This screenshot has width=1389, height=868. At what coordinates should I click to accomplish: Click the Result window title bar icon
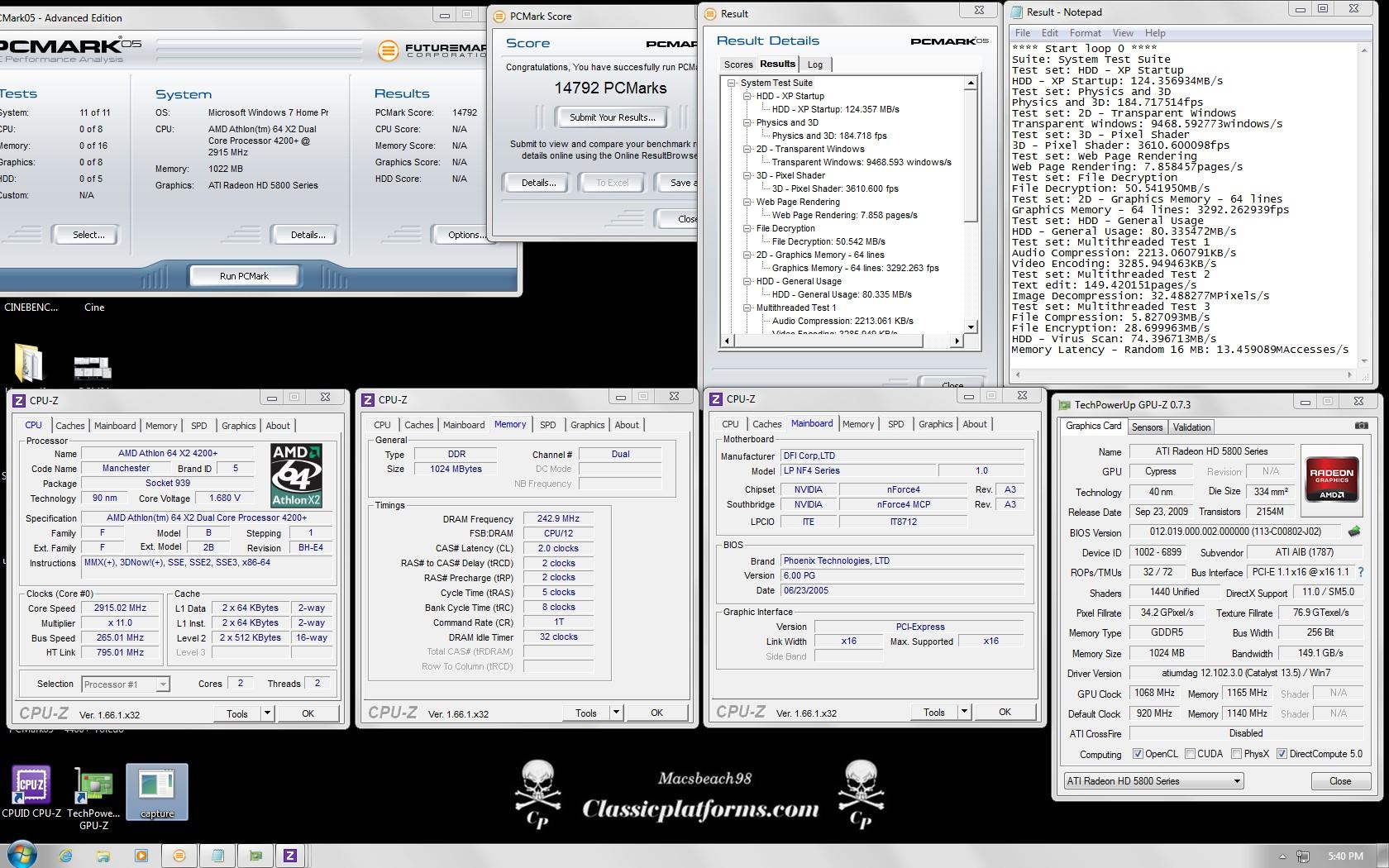tap(710, 13)
